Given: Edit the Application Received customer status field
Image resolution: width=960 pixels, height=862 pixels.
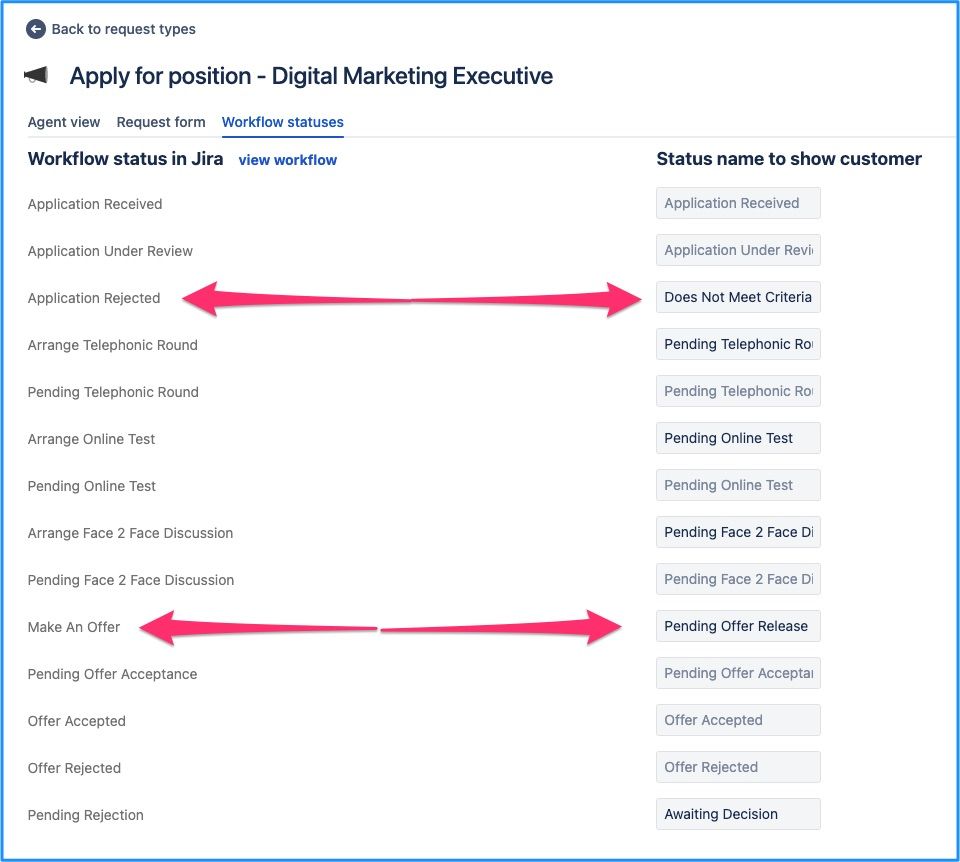Looking at the screenshot, I should (x=738, y=203).
